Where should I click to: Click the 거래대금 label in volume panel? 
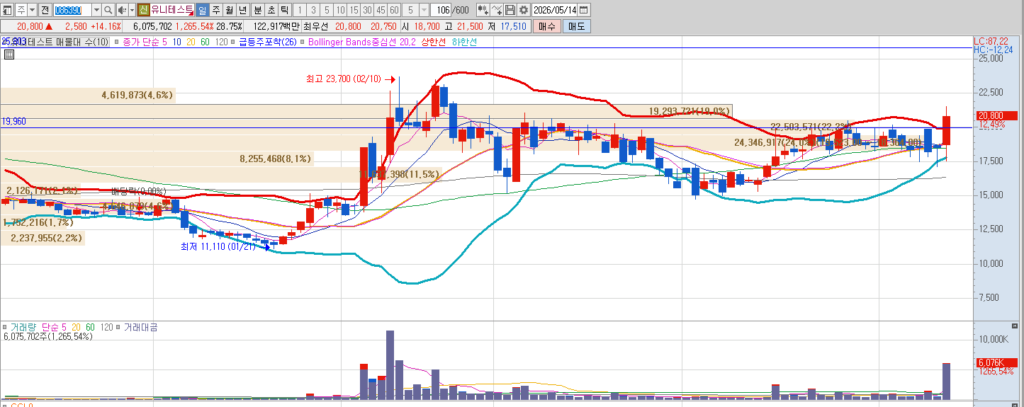coord(140,327)
